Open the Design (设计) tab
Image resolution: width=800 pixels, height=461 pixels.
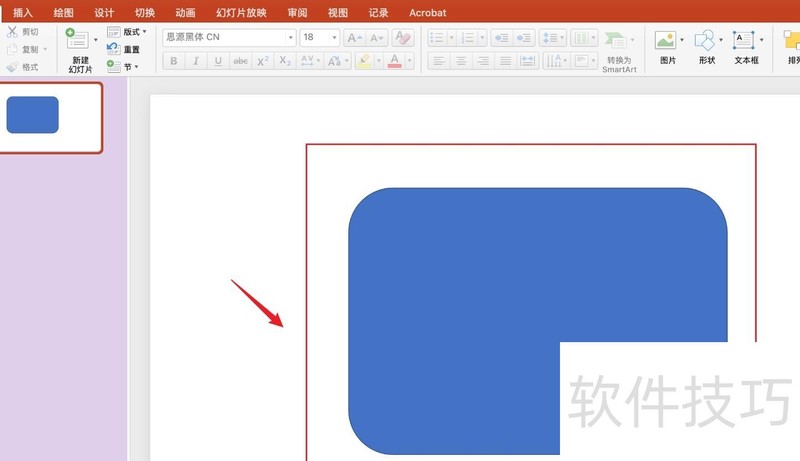click(x=104, y=13)
